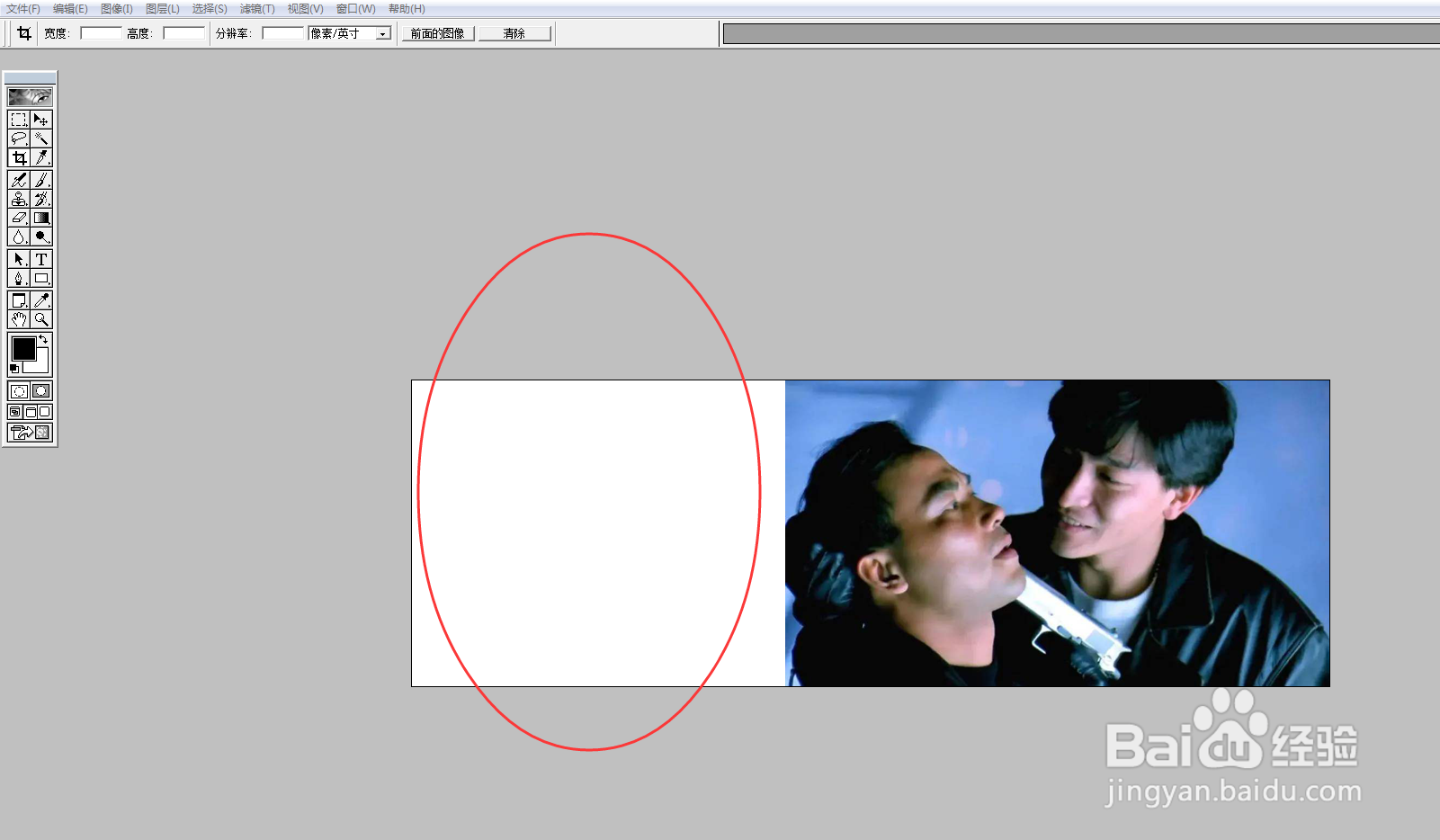Switch to full screen with menu bar
The image size is (1440, 840).
click(x=30, y=412)
